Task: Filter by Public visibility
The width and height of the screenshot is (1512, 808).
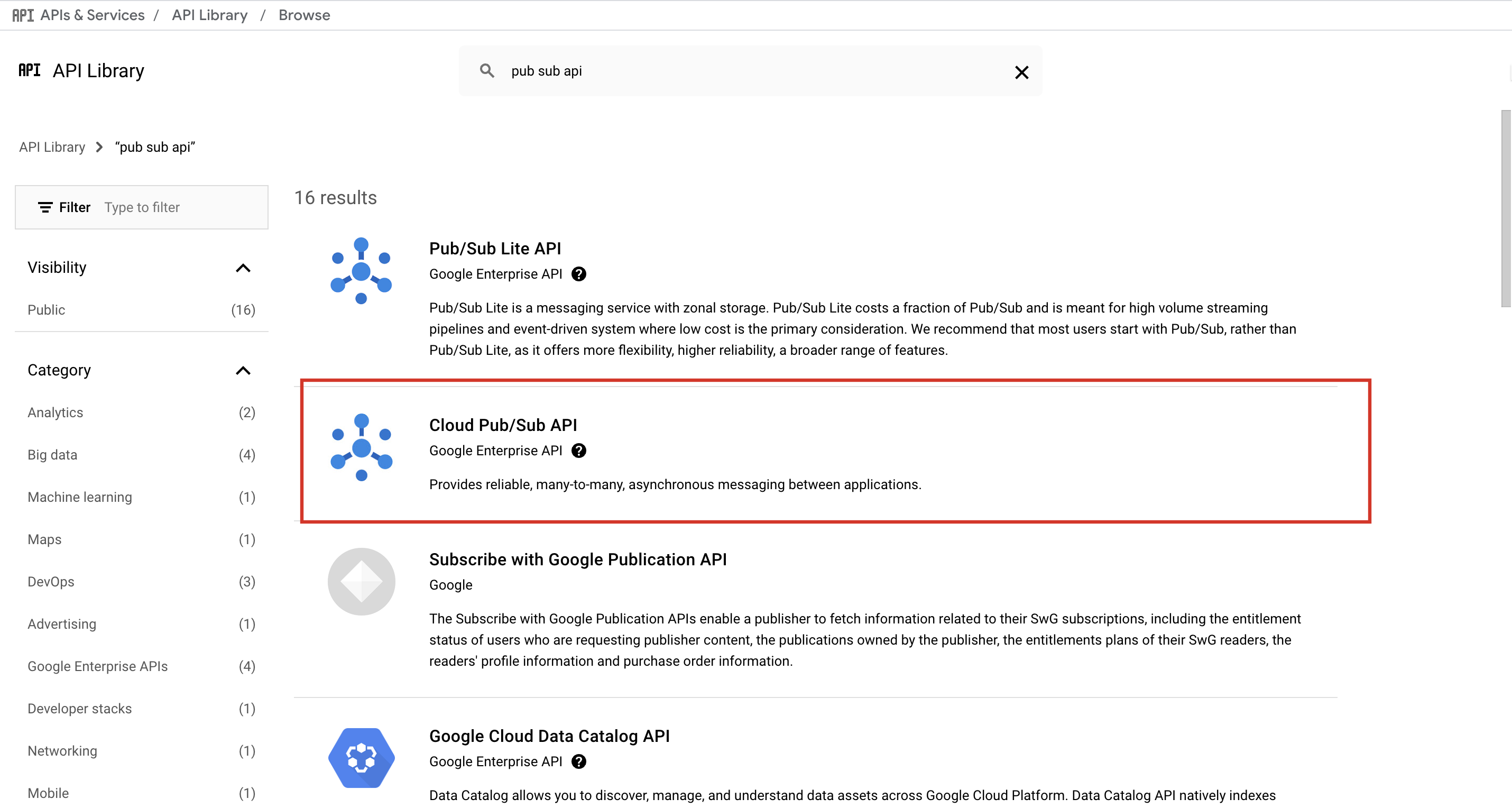Action: [142, 310]
